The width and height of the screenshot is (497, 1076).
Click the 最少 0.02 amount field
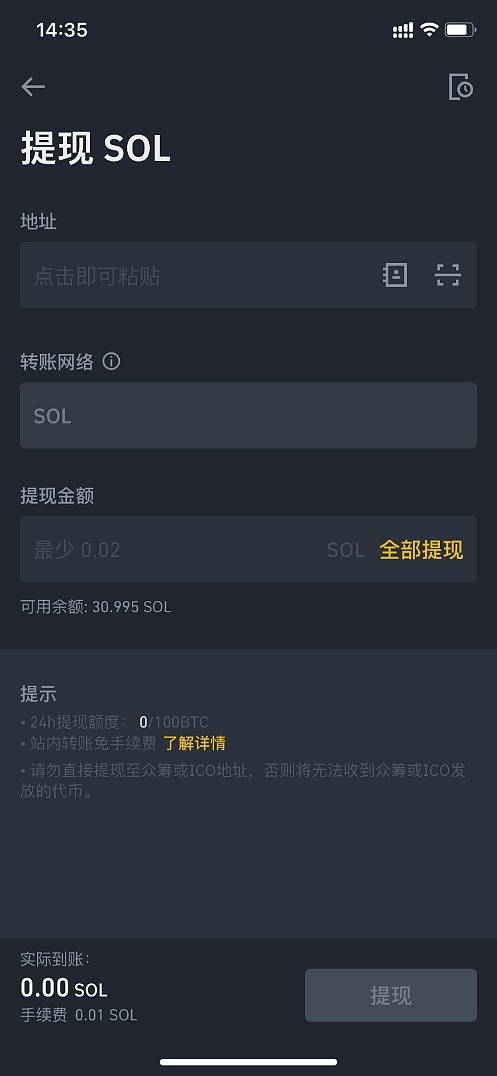172,550
